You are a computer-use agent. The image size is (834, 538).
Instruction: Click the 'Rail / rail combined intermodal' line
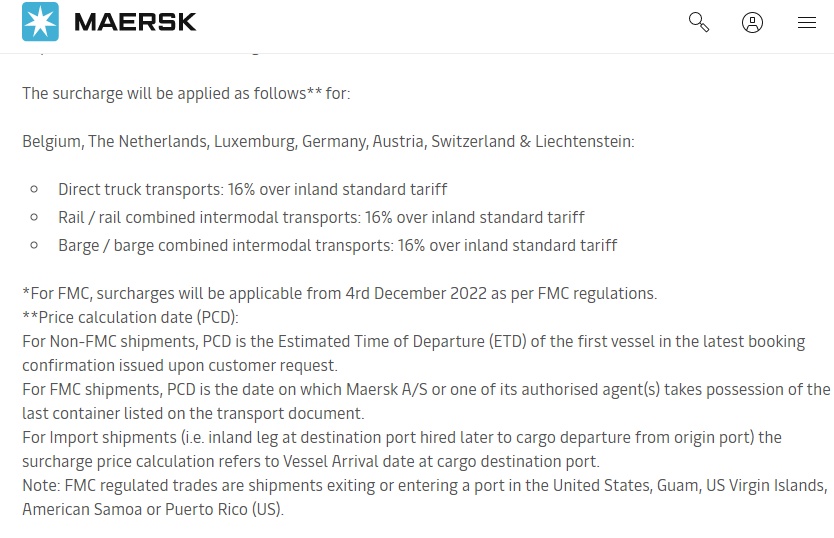coord(321,217)
